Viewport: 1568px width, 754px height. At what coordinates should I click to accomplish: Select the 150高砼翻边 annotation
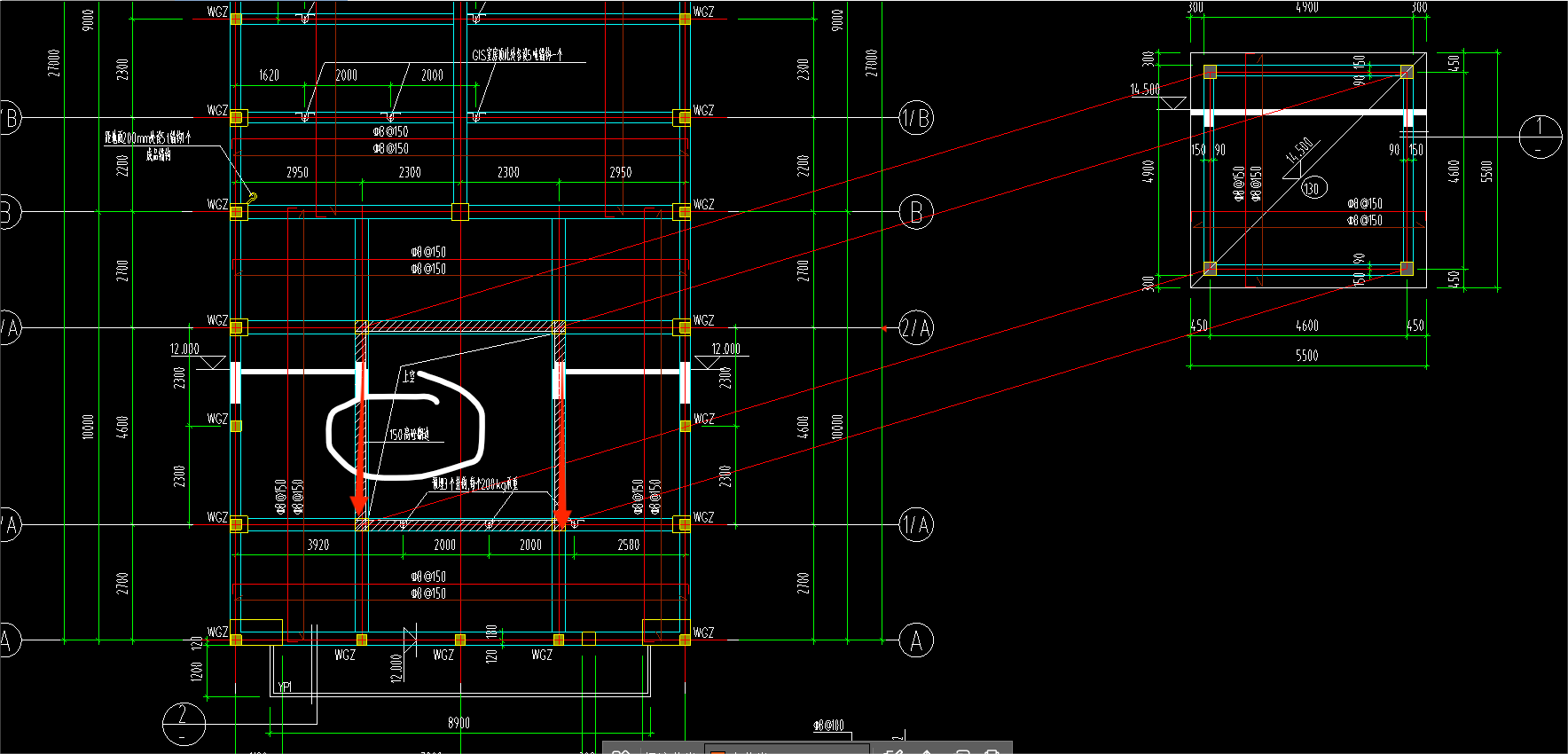410,435
